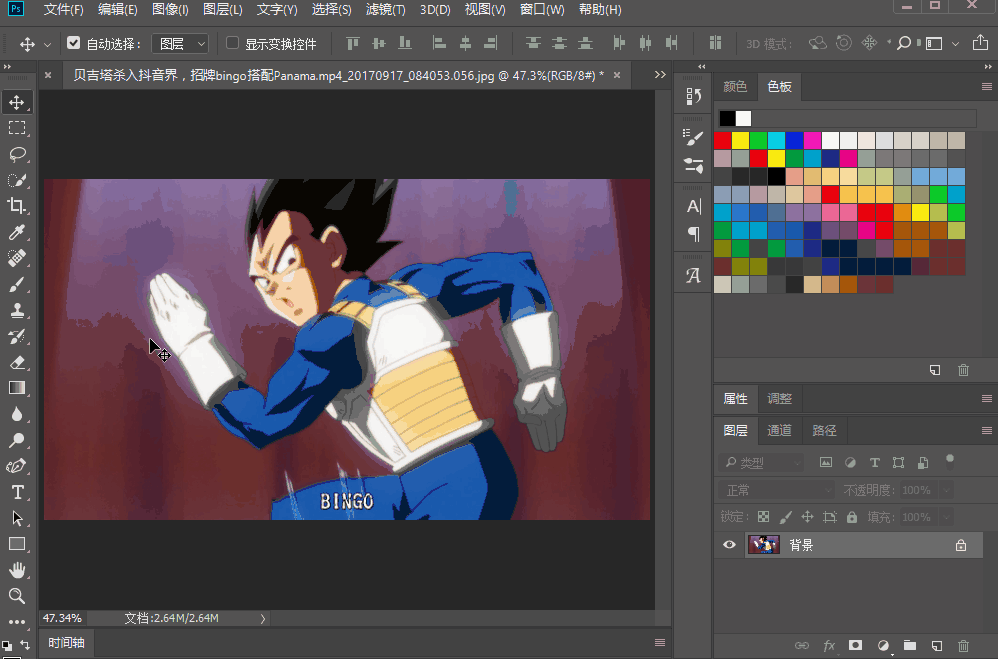This screenshot has height=659, width=998.
Task: Toggle lock all padlock button
Action: click(x=852, y=517)
